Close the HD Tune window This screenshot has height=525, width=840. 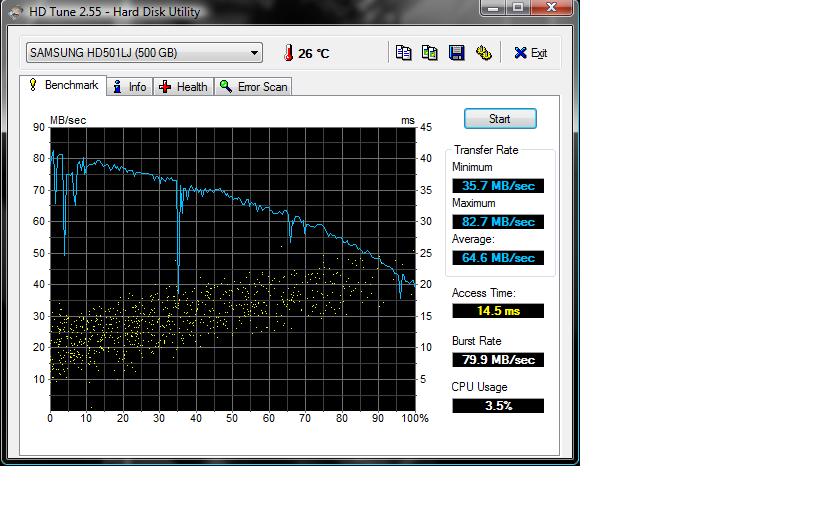pyautogui.click(x=551, y=8)
